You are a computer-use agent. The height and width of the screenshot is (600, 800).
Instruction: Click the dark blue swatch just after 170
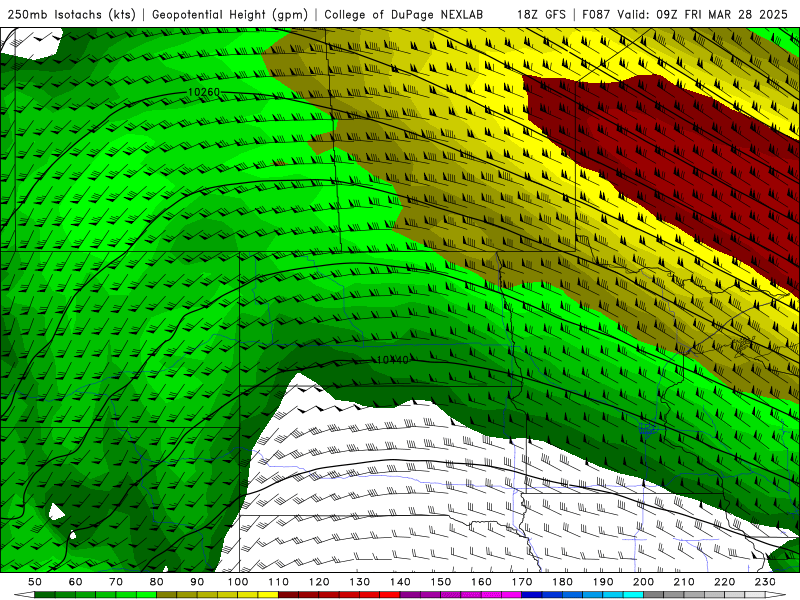[x=532, y=595]
